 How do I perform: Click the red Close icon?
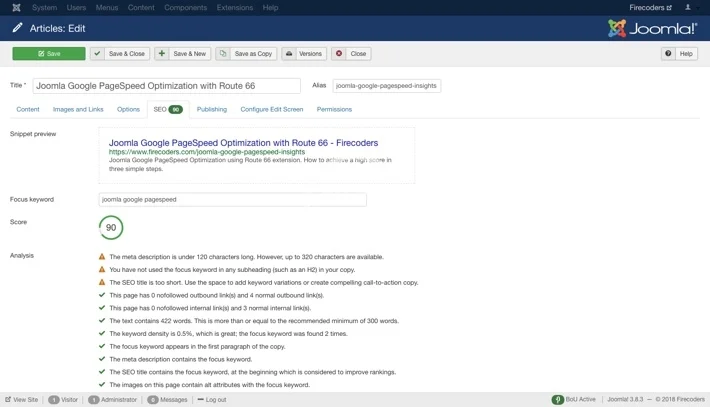[339, 54]
